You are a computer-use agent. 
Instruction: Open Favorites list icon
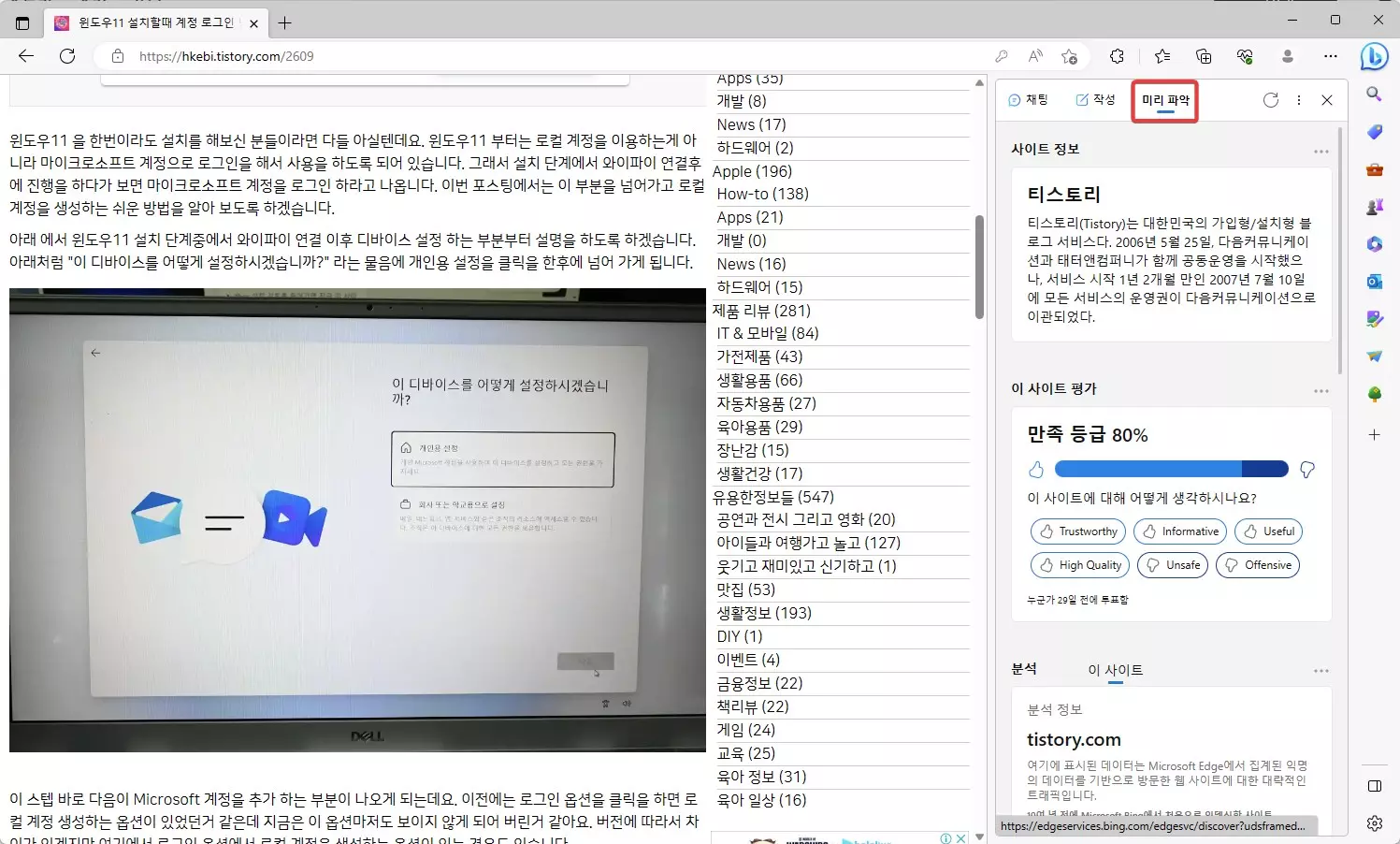pyautogui.click(x=1162, y=56)
